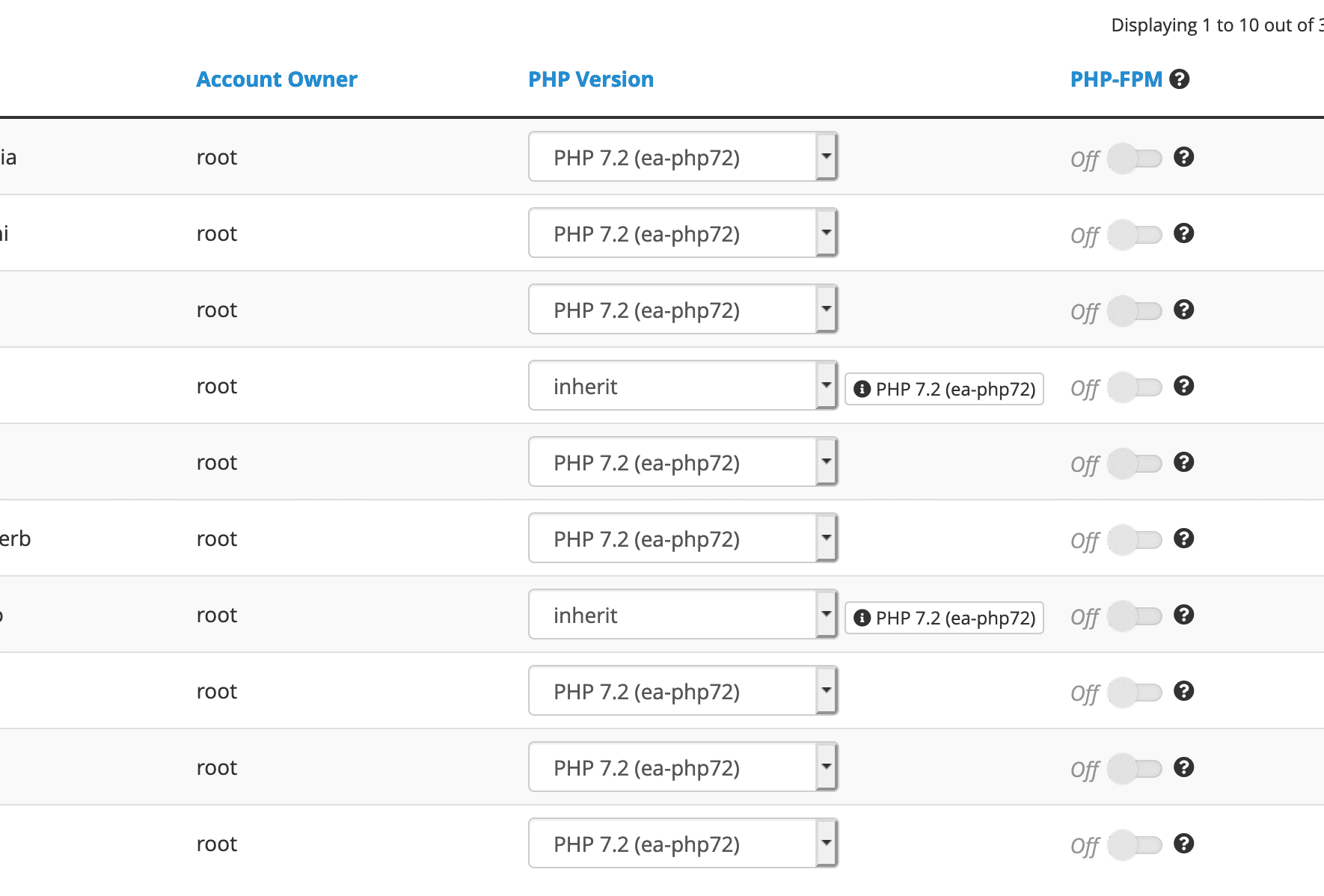Click the help icon beside PHP-FPM header

click(x=1179, y=79)
